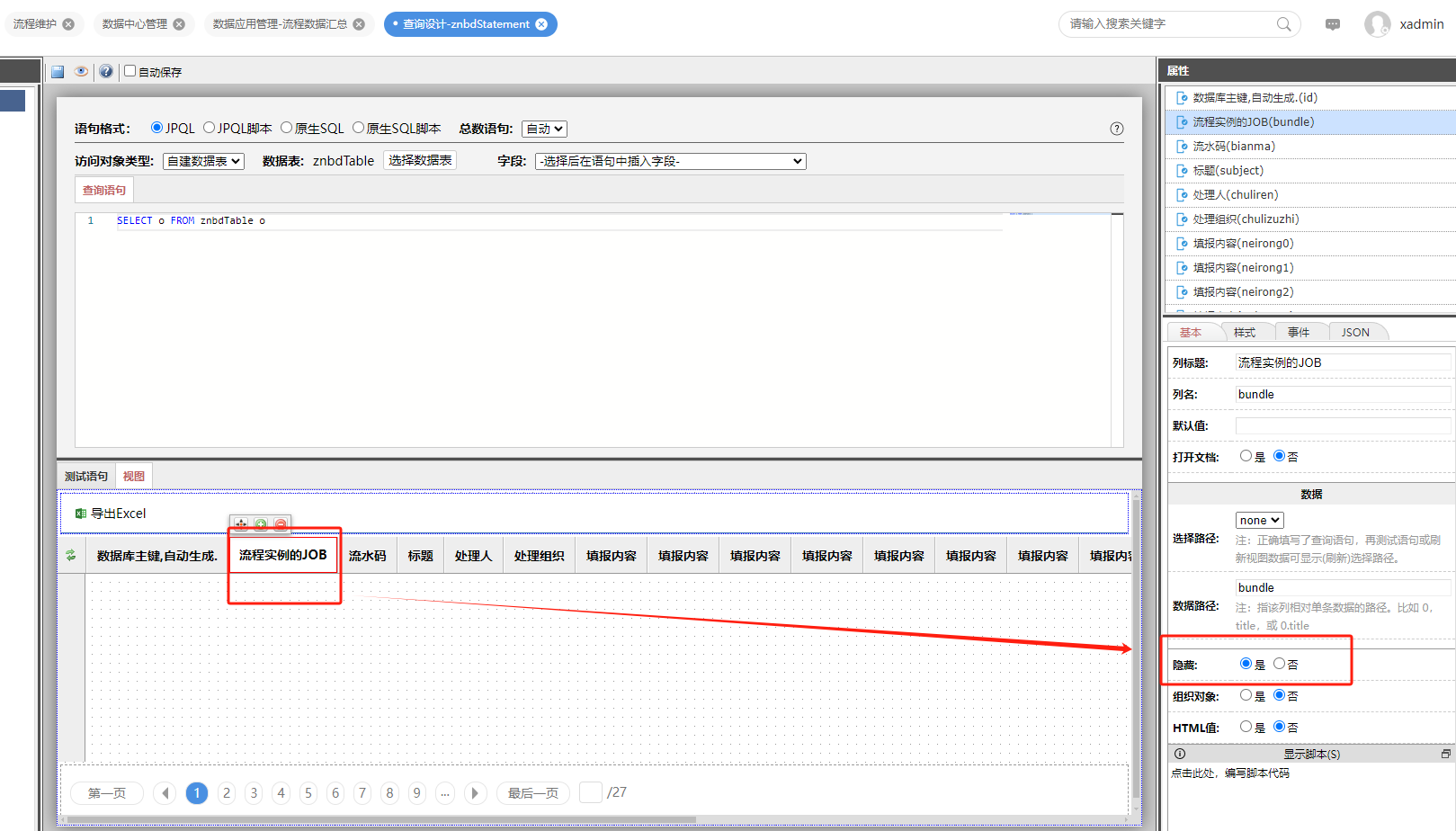This screenshot has width=1456, height=831.
Task: Select the 填报内容(neirong1) property row
Action: [1310, 268]
